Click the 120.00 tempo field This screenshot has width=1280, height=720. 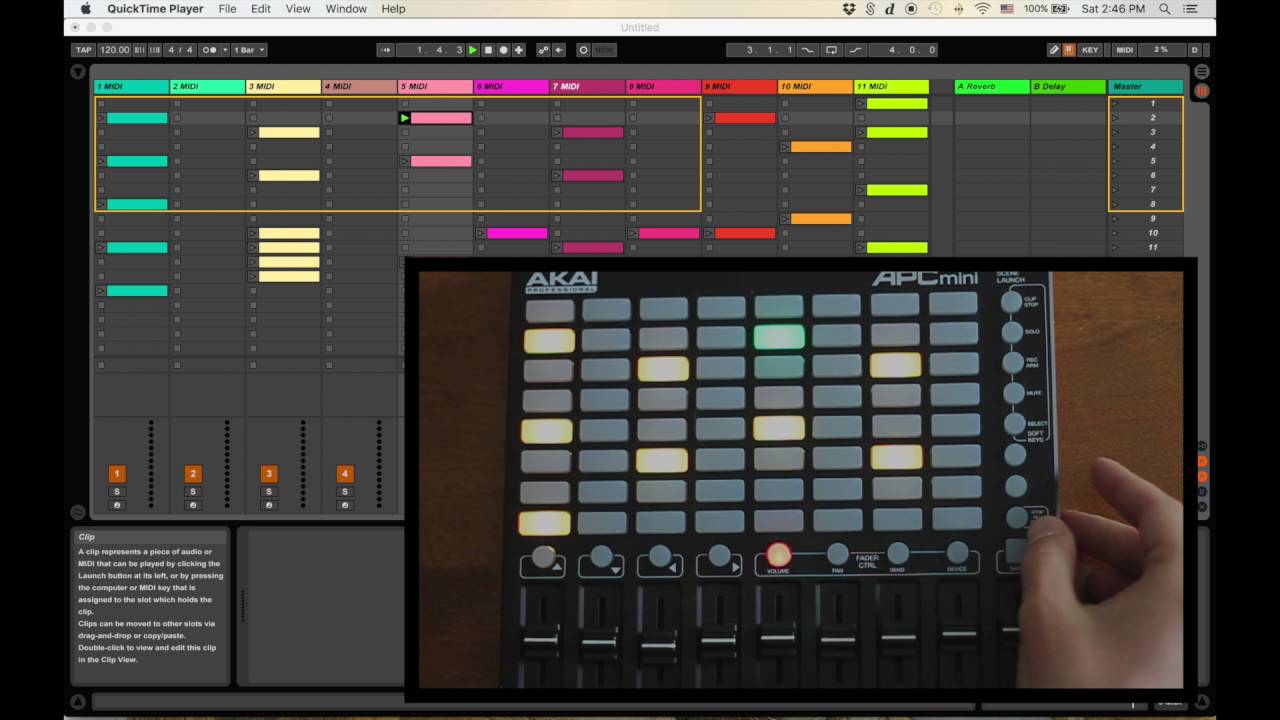[x=114, y=50]
